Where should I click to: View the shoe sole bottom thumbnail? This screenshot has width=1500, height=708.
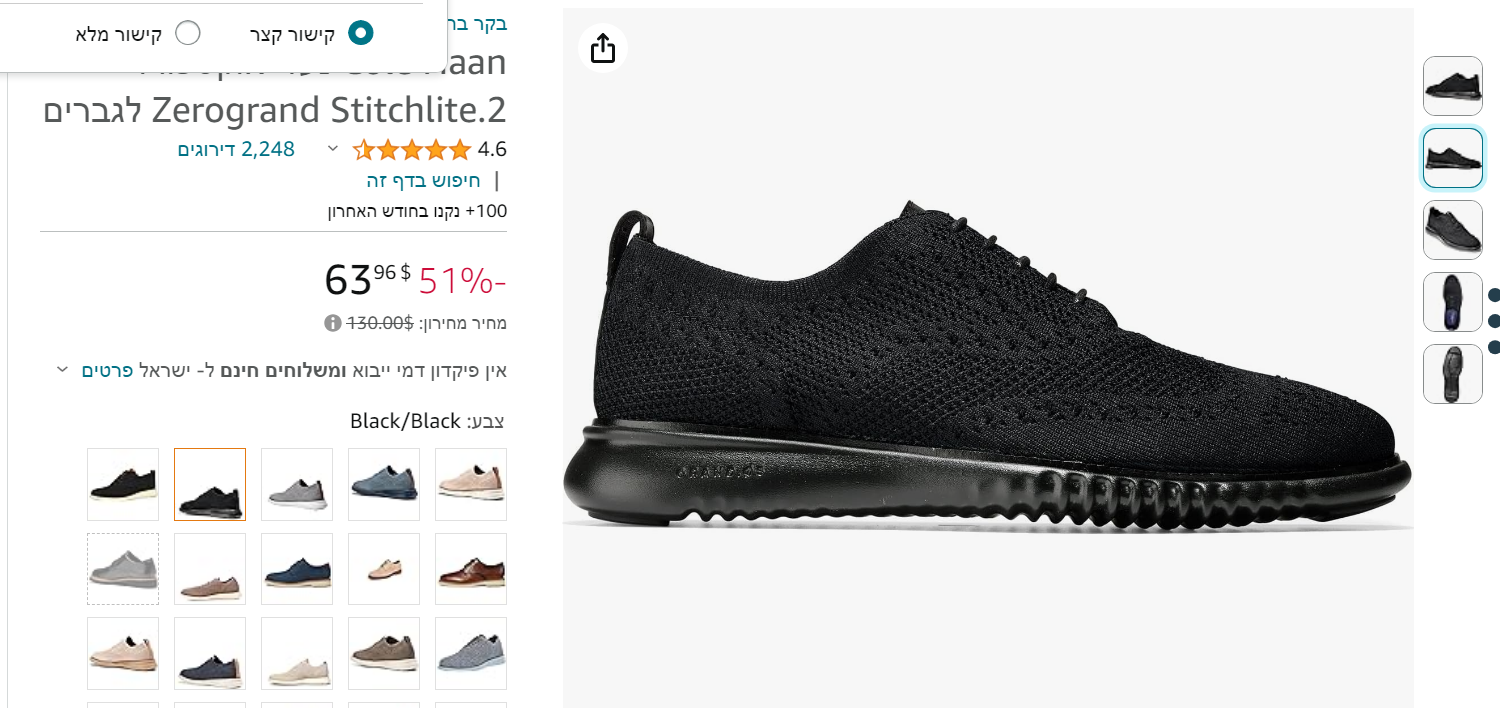[1453, 374]
